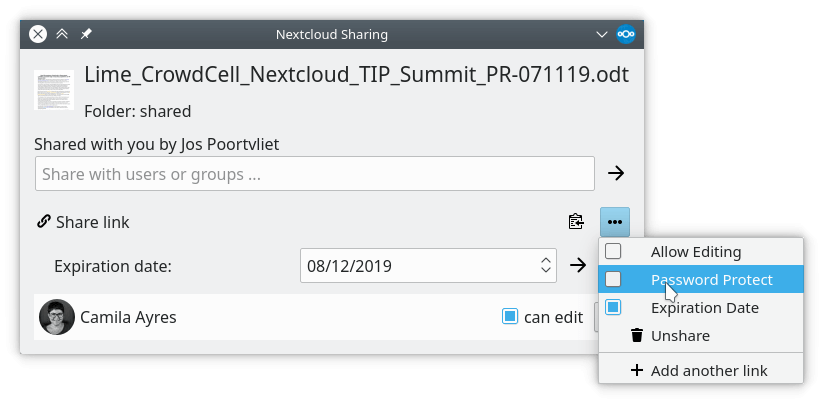Toggle can edit for Camila Ayres
824x404 pixels.
pyautogui.click(x=510, y=318)
